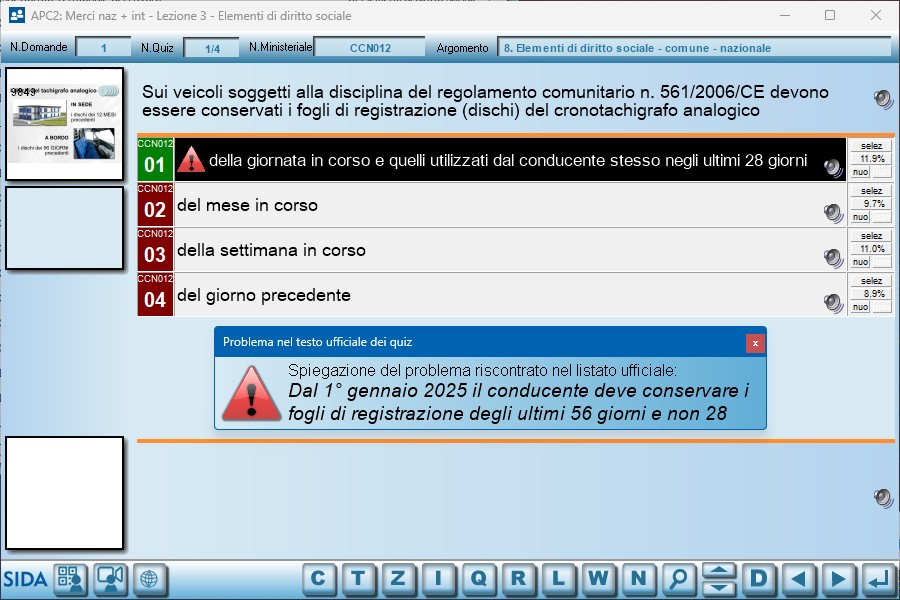The width and height of the screenshot is (900, 600).
Task: Open the tachigrafo analogico thumbnail image
Action: coord(65,124)
